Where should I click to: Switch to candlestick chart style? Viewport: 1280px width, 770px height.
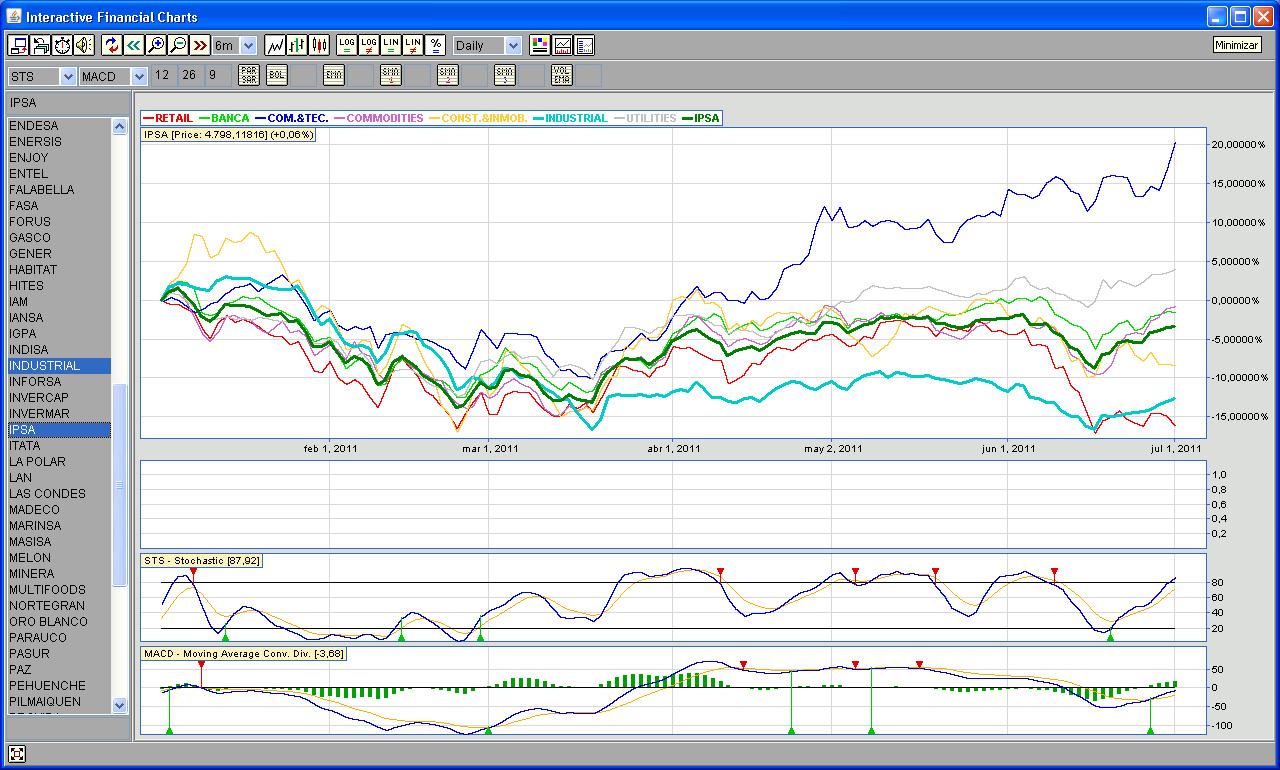point(319,45)
